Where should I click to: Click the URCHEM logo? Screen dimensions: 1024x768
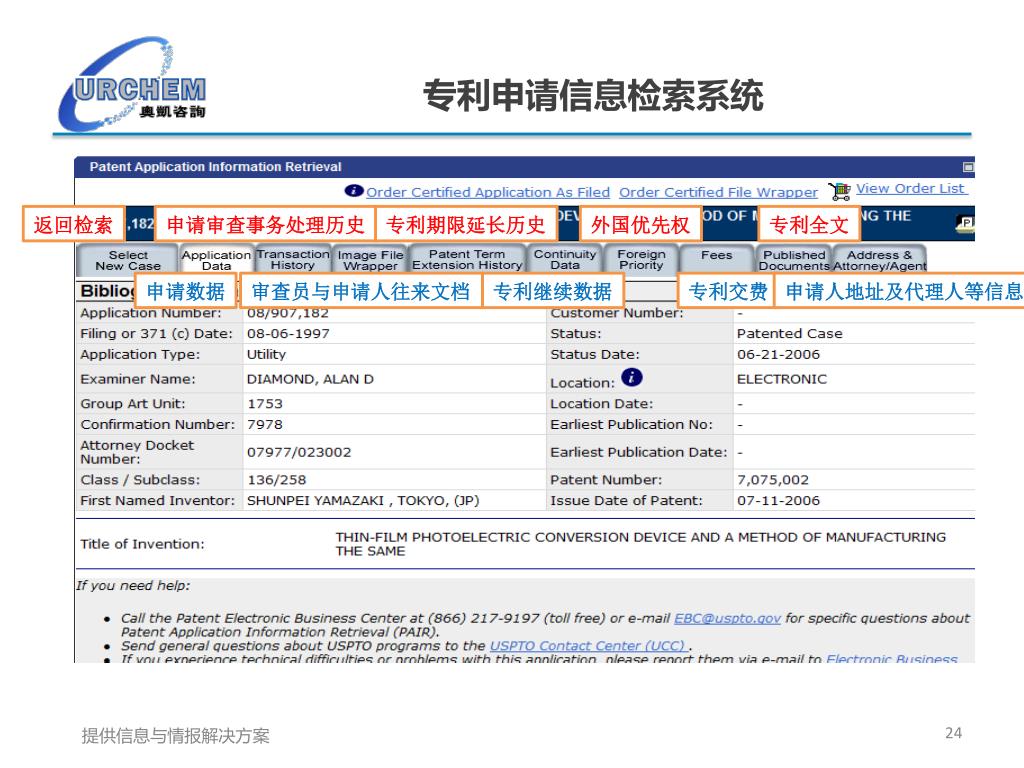point(134,84)
